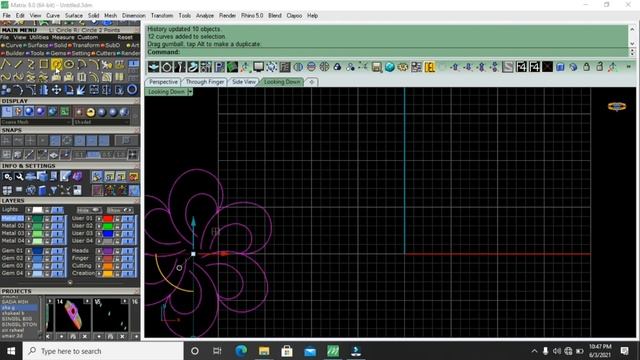This screenshot has height=360, width=640.
Task: Click the gold ring view widget in viewport corner
Action: tap(617, 107)
